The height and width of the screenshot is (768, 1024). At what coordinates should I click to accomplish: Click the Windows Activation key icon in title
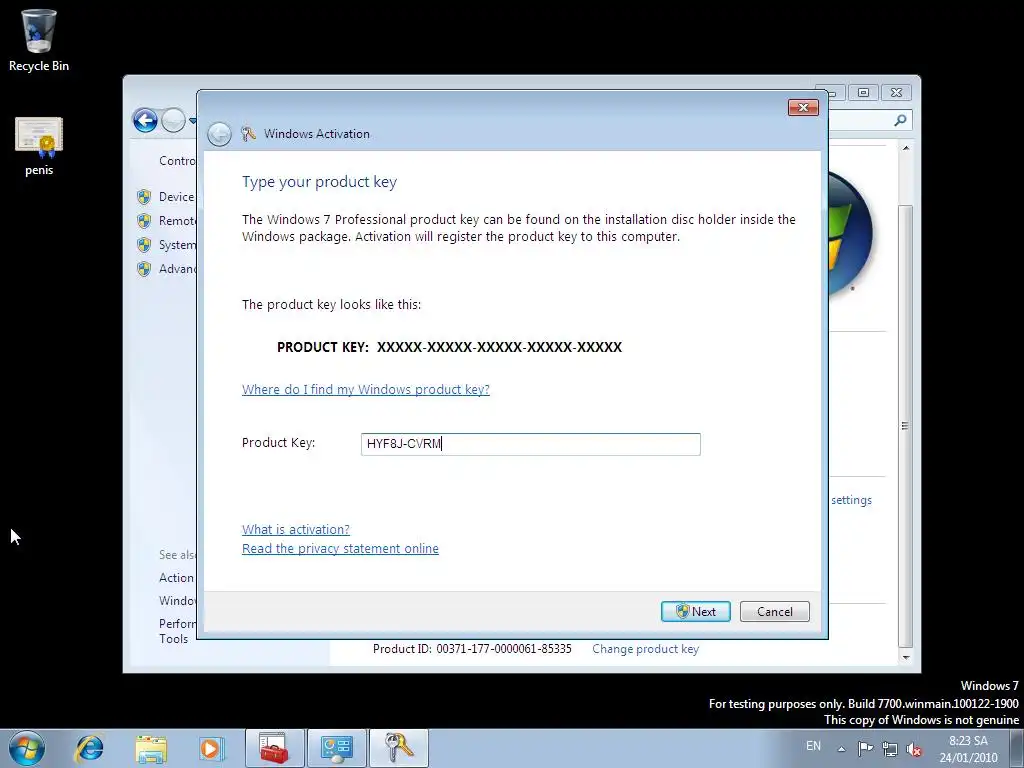[248, 134]
